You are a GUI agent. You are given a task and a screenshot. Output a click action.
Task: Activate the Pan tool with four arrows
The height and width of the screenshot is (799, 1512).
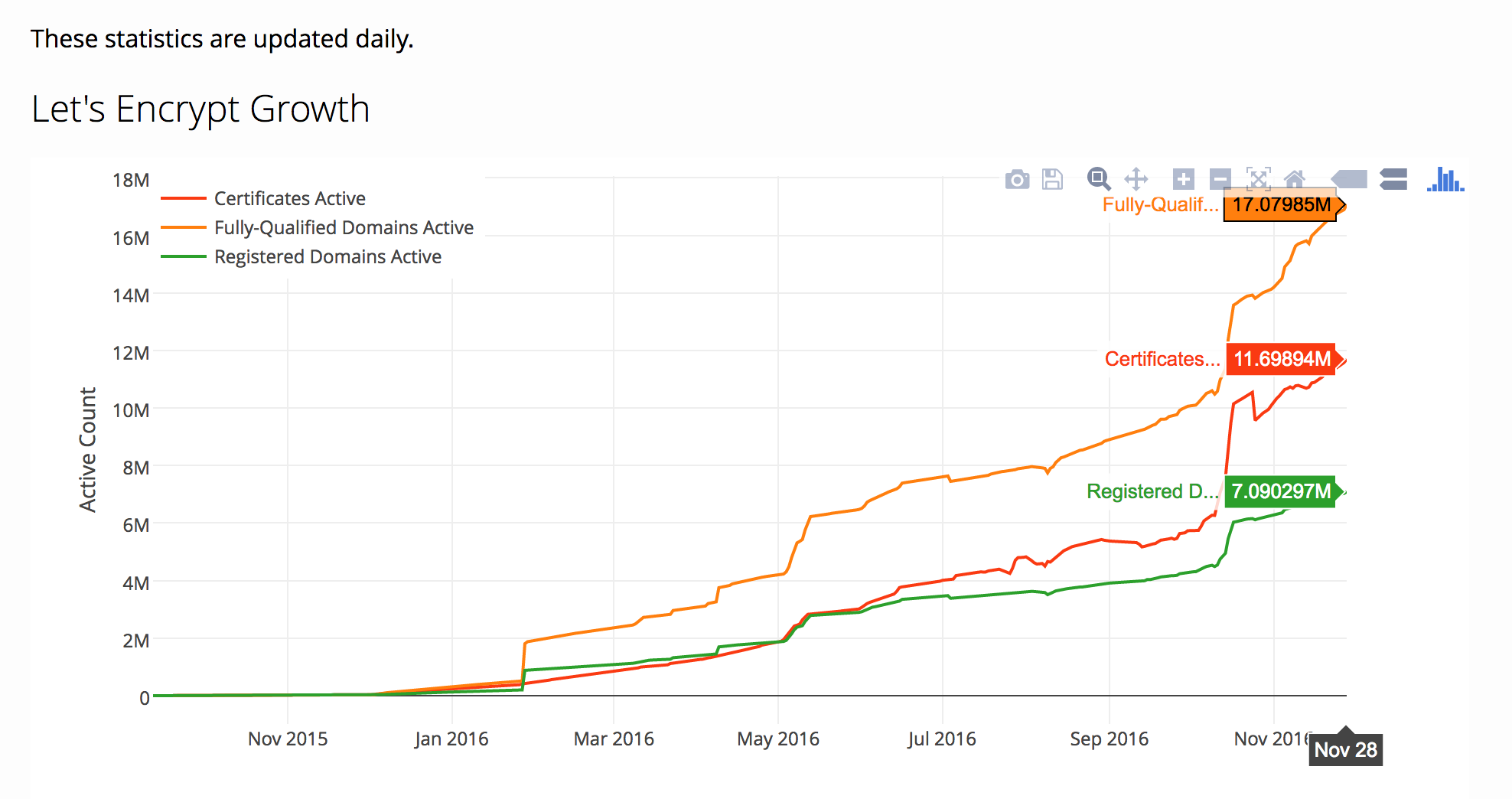tap(1136, 179)
